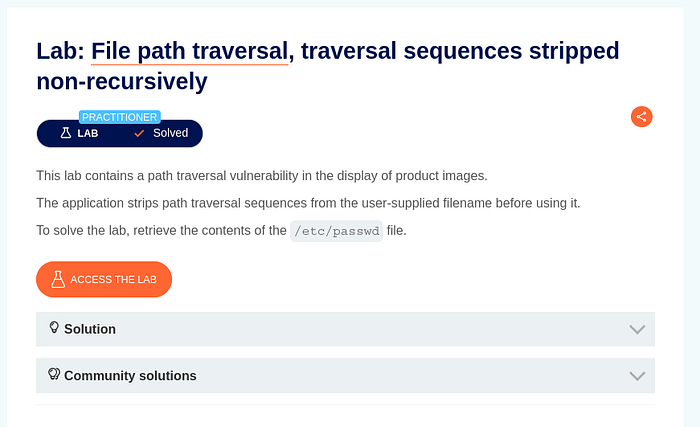Click the sentence about stripping traversal sequences
Image resolution: width=700 pixels, height=427 pixels.
308,203
